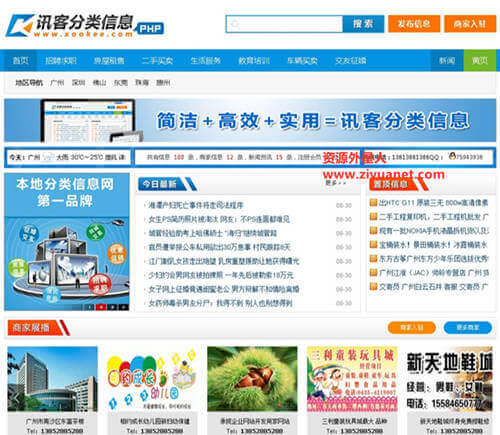Image resolution: width=500 pixels, height=435 pixels.
Task: Click blue 更多商家 pill button
Action: 468,328
